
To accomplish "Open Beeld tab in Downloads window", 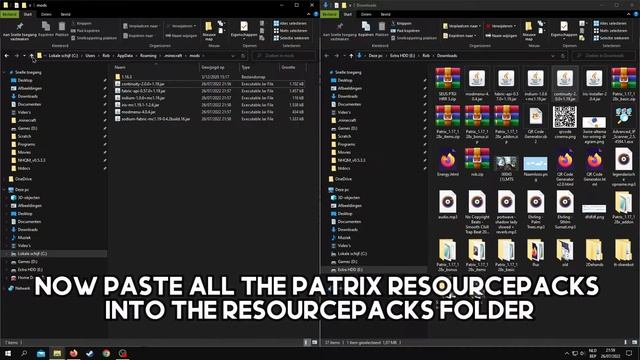I will (385, 14).
